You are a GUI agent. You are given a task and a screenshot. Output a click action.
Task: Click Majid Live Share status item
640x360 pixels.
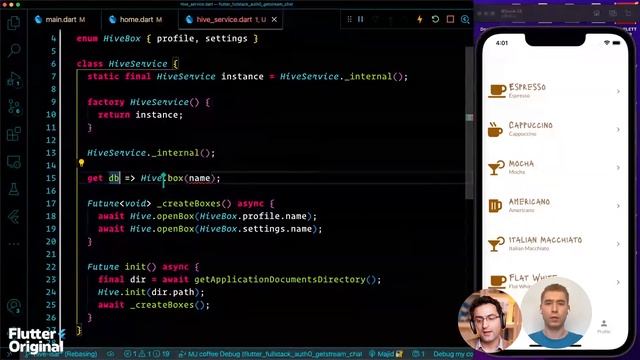click(386, 354)
